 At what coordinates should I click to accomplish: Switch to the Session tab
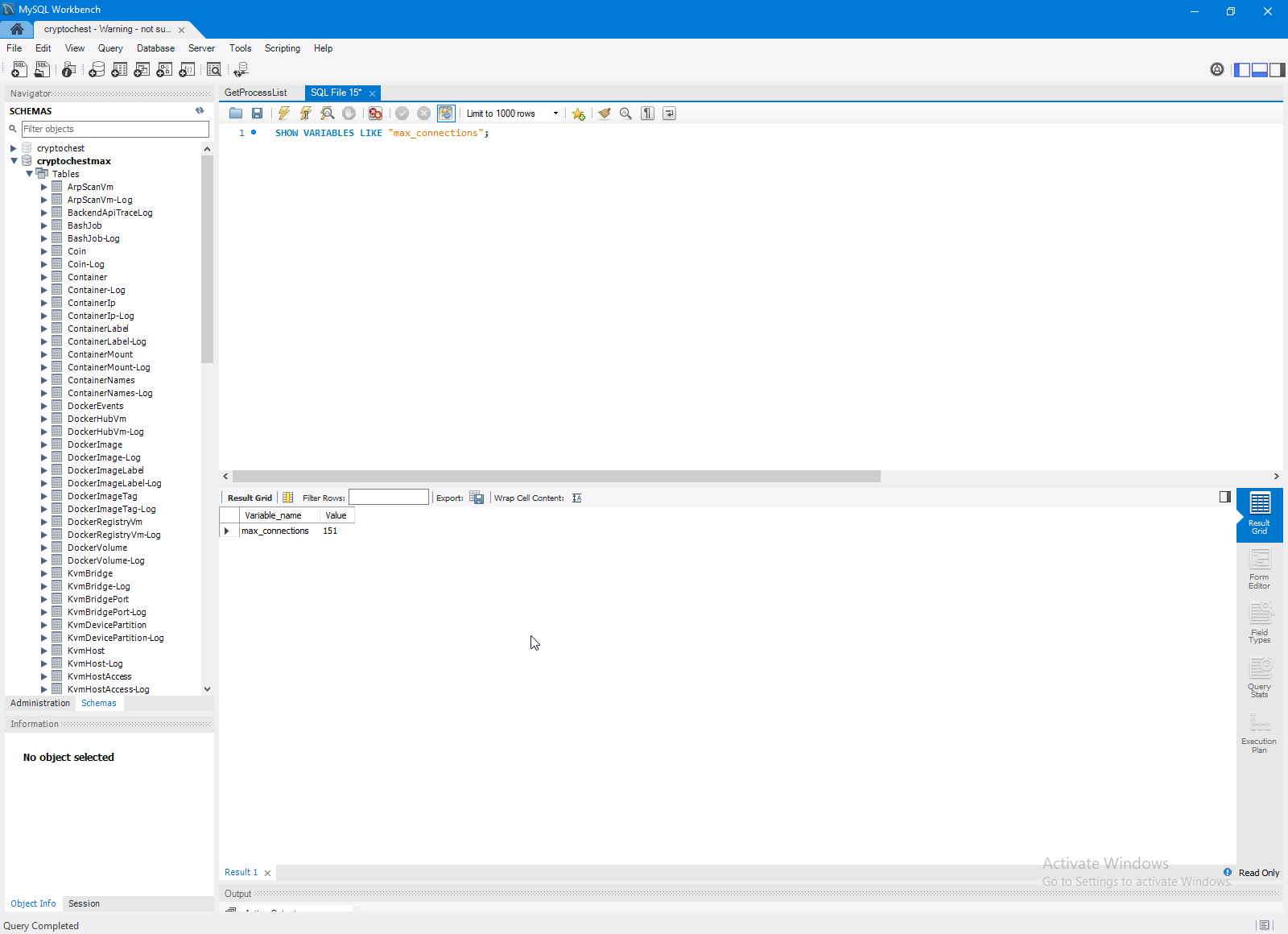84,903
